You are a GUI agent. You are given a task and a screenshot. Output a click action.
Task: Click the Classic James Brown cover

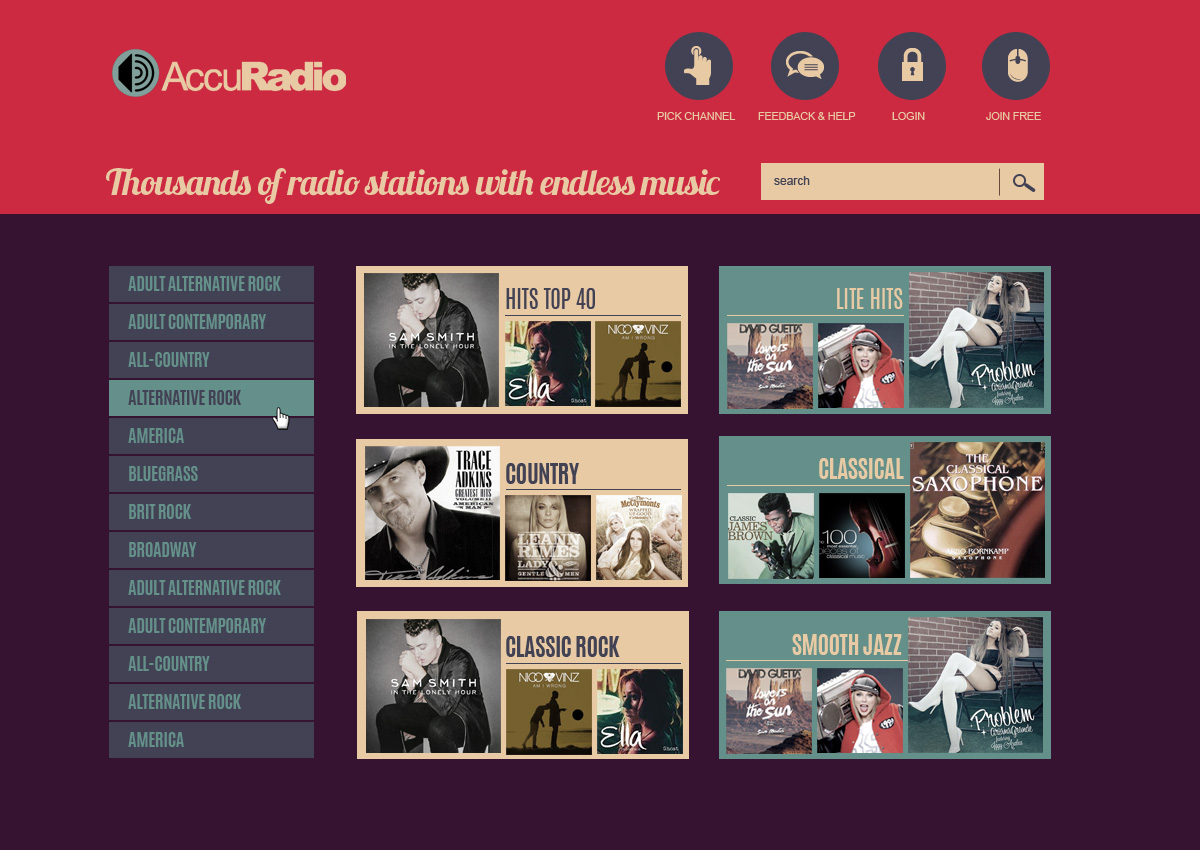point(771,536)
